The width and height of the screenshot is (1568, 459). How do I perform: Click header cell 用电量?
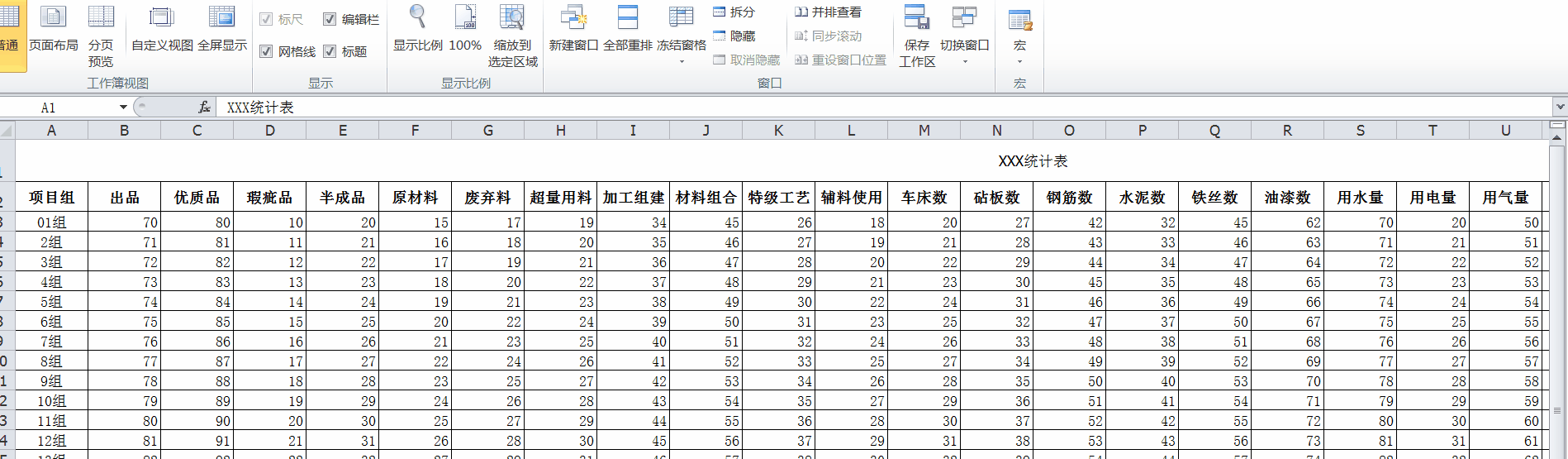[1433, 198]
